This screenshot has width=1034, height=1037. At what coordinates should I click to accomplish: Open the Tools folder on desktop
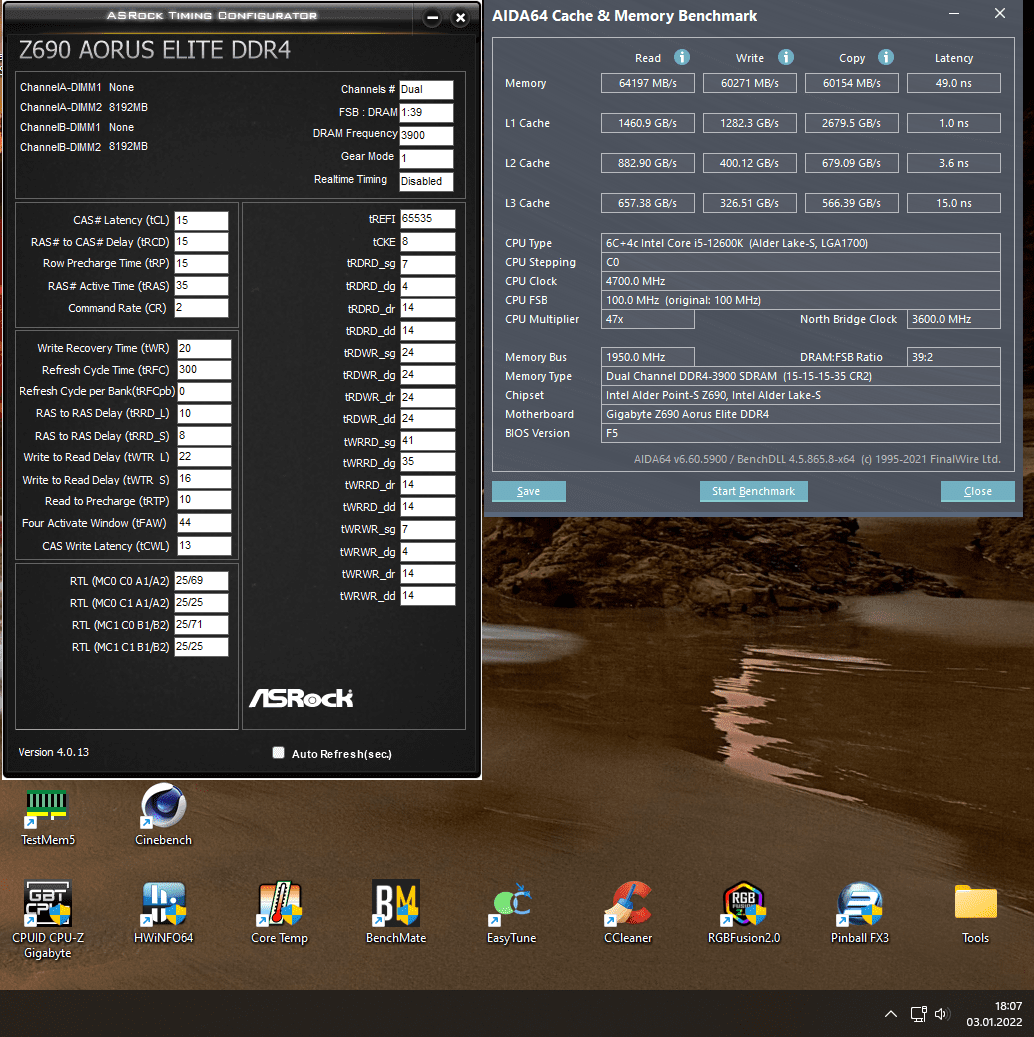975,913
